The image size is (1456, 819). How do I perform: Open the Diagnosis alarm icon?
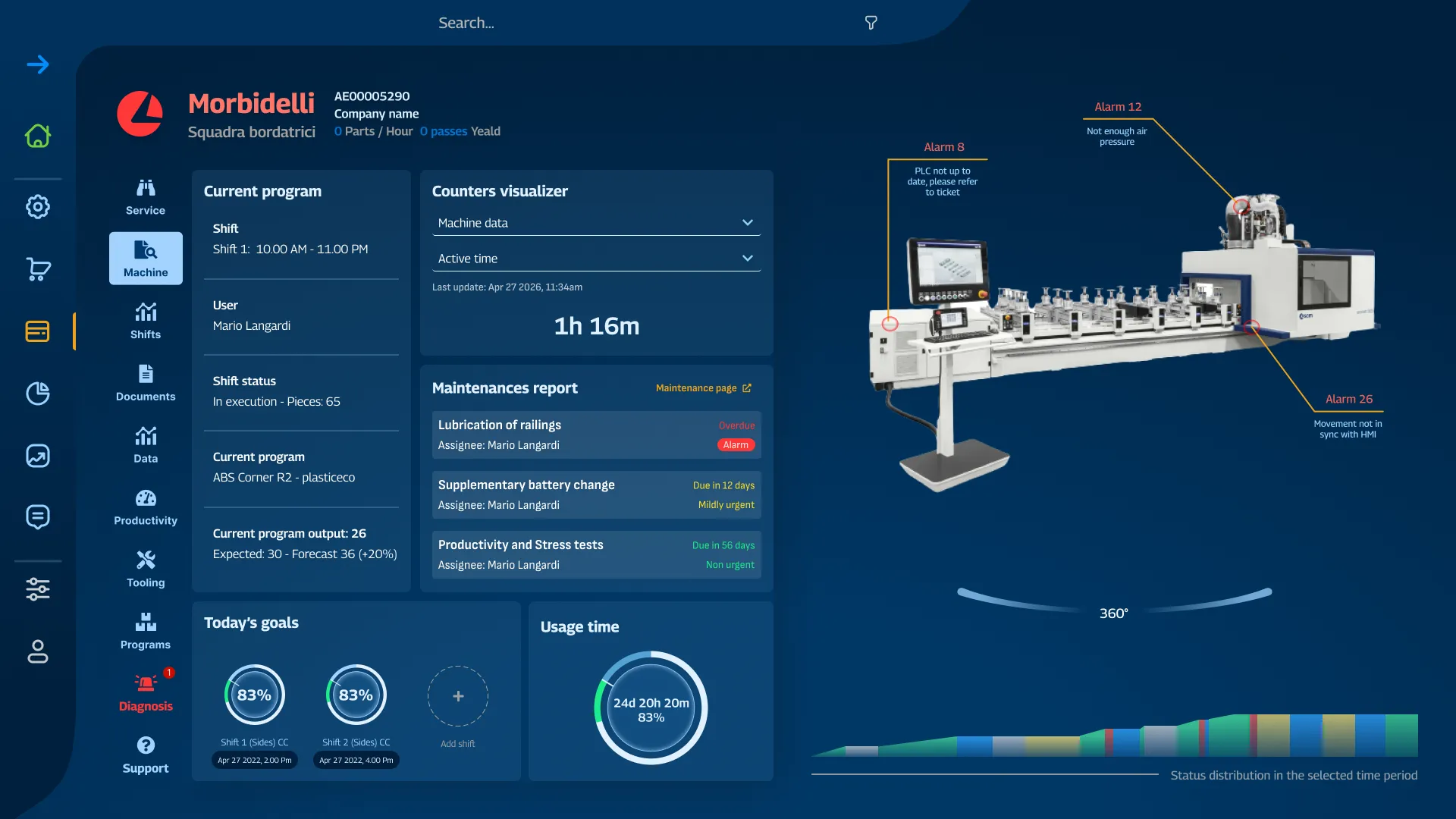[x=146, y=683]
